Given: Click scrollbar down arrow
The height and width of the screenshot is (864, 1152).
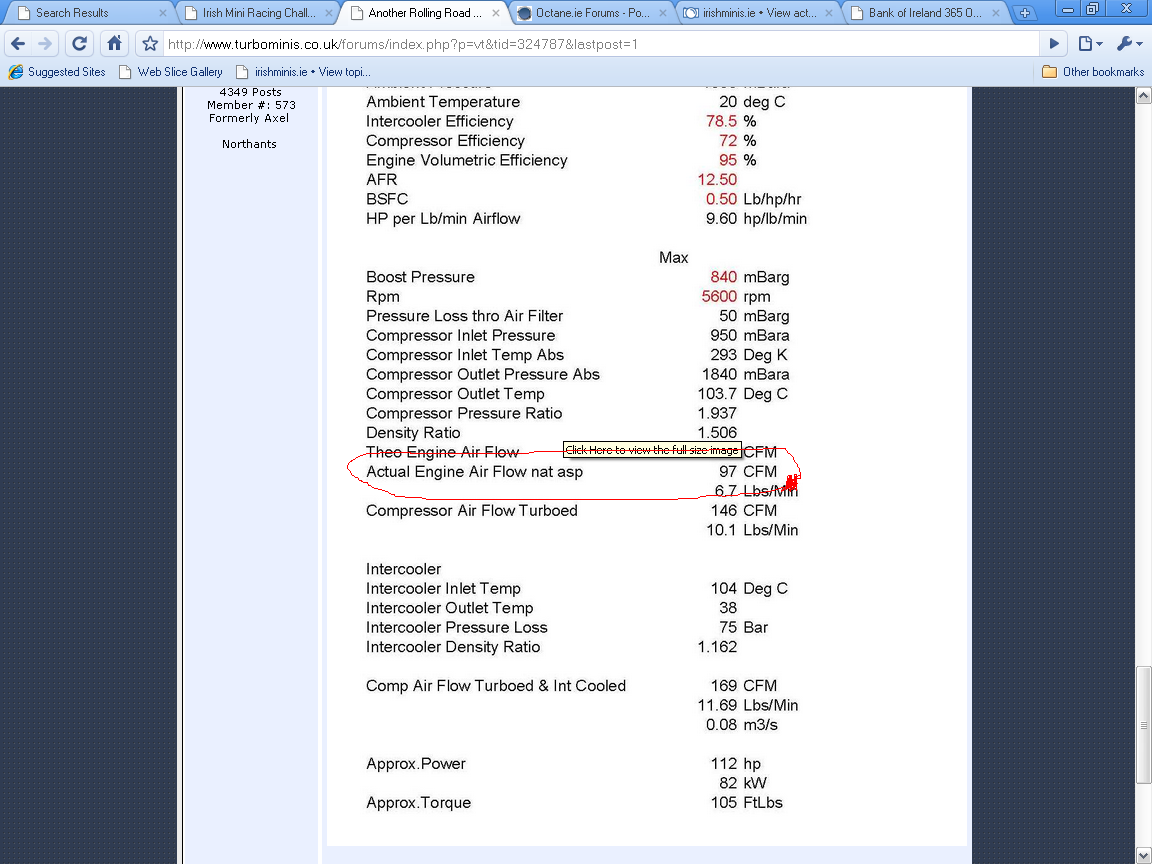Looking at the screenshot, I should tap(1143, 855).
